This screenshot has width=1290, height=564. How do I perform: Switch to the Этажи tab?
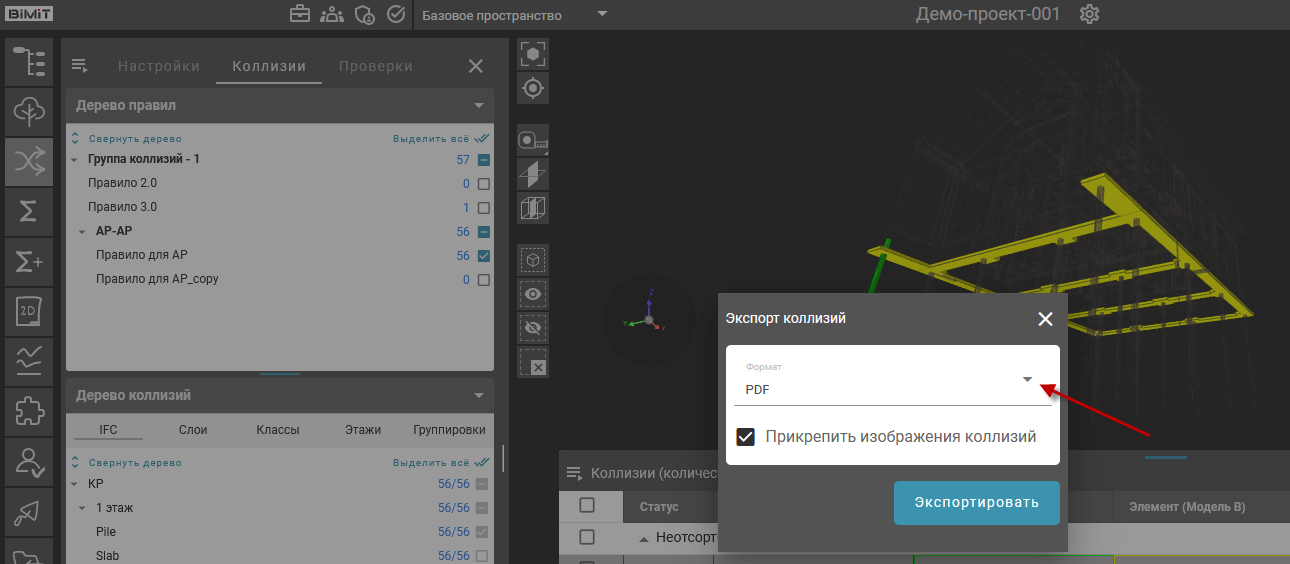[x=363, y=430]
